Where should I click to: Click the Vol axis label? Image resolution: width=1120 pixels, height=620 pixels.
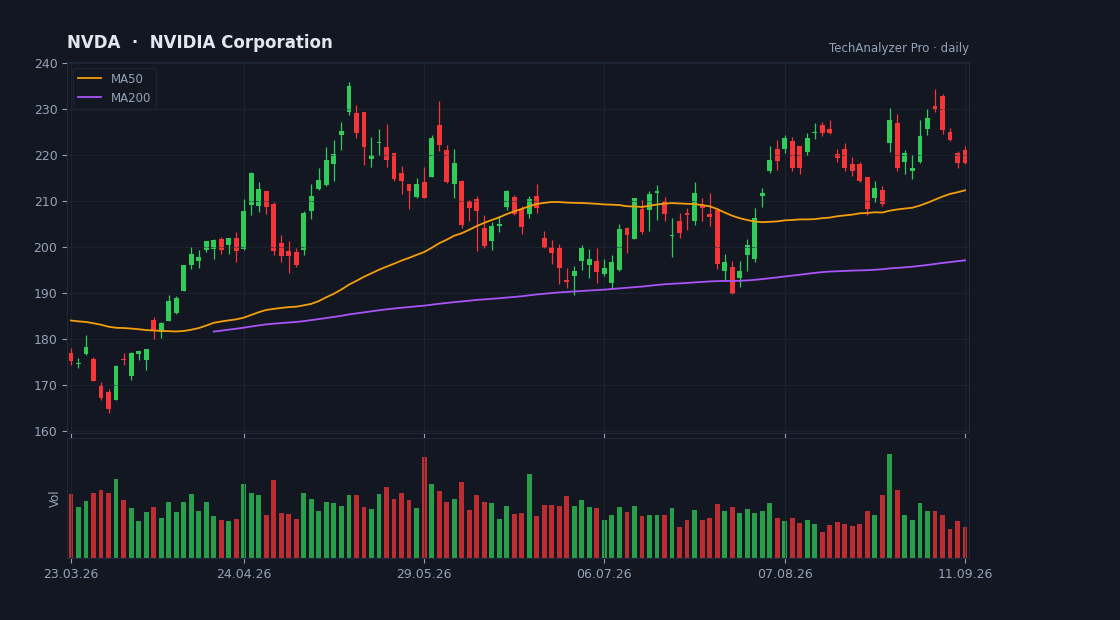coord(54,499)
